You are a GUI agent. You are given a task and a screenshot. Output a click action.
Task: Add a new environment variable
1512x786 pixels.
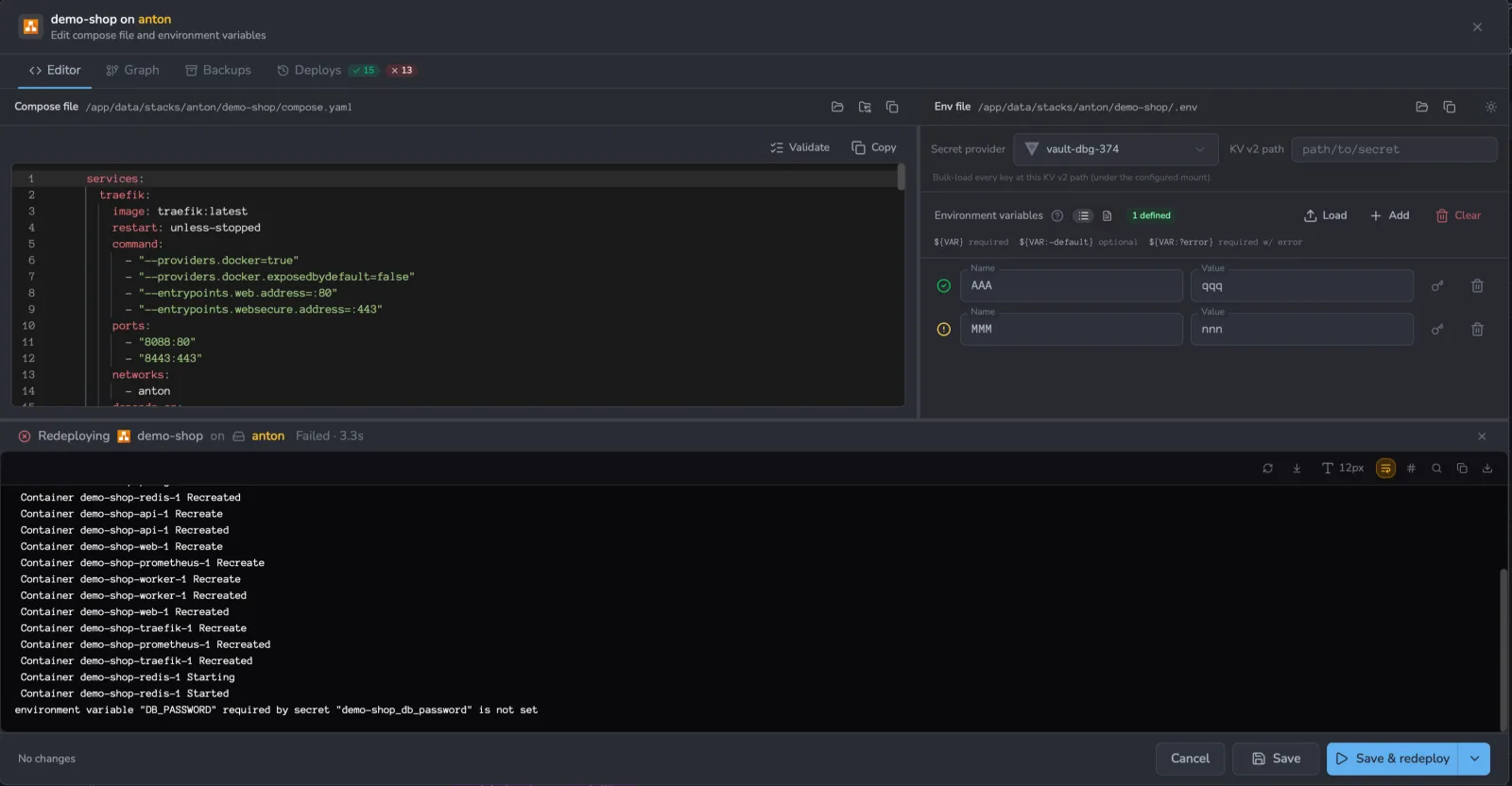(1390, 215)
